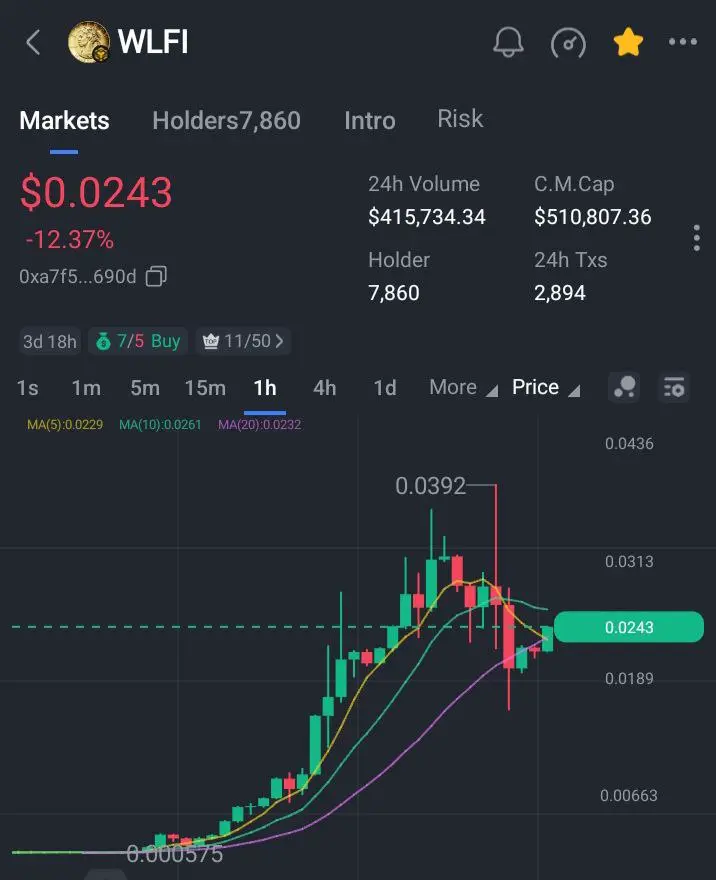Open the speedometer gauge icon

568,43
